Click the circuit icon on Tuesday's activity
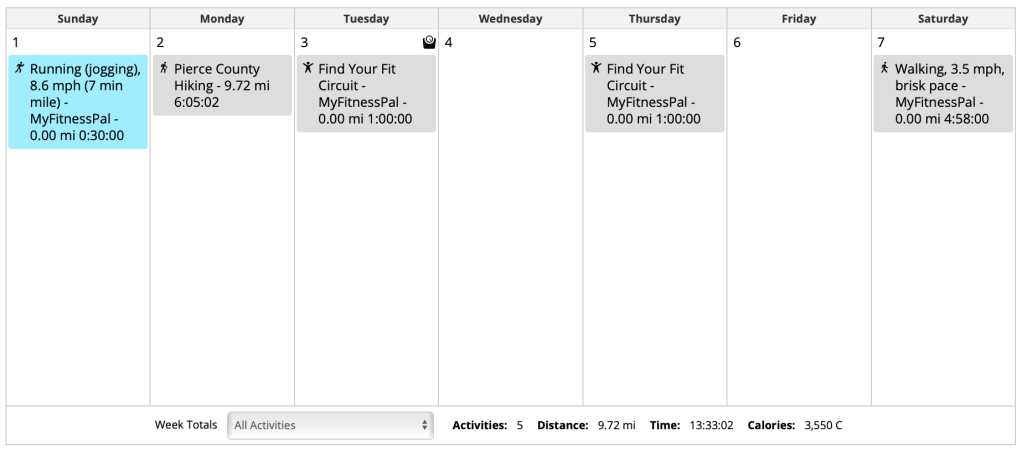This screenshot has height=453, width=1022. [x=308, y=68]
